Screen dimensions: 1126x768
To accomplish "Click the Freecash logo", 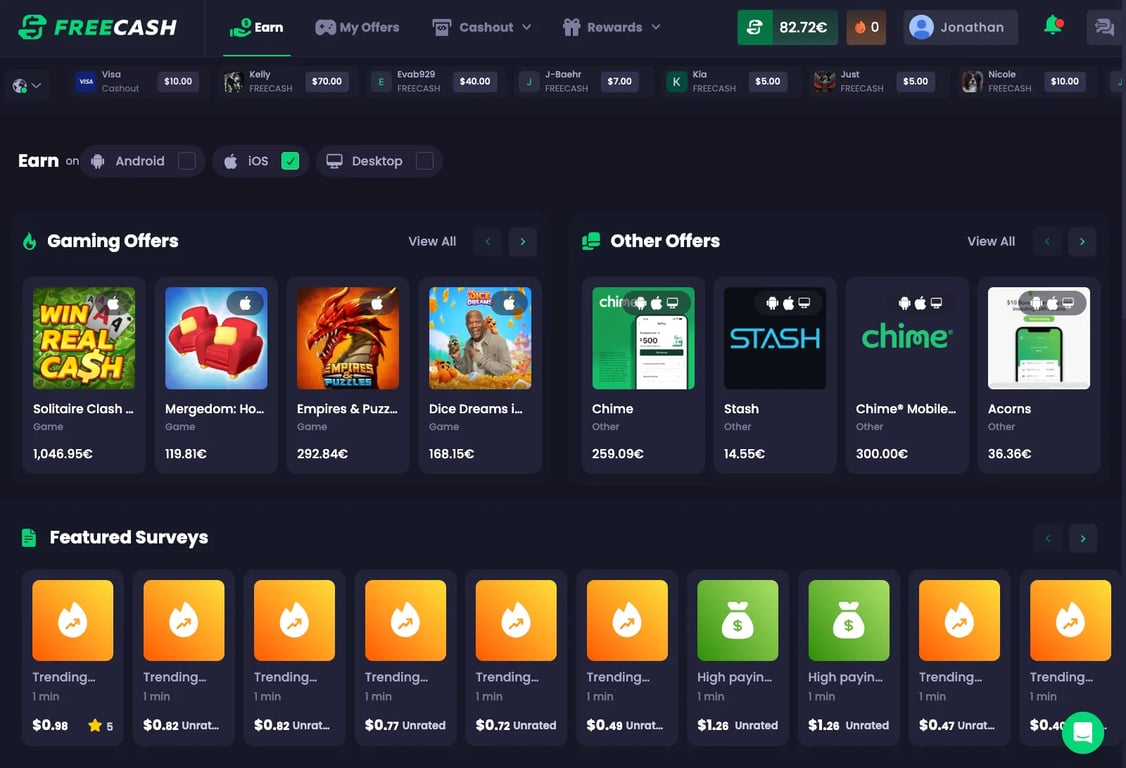I will [x=98, y=27].
